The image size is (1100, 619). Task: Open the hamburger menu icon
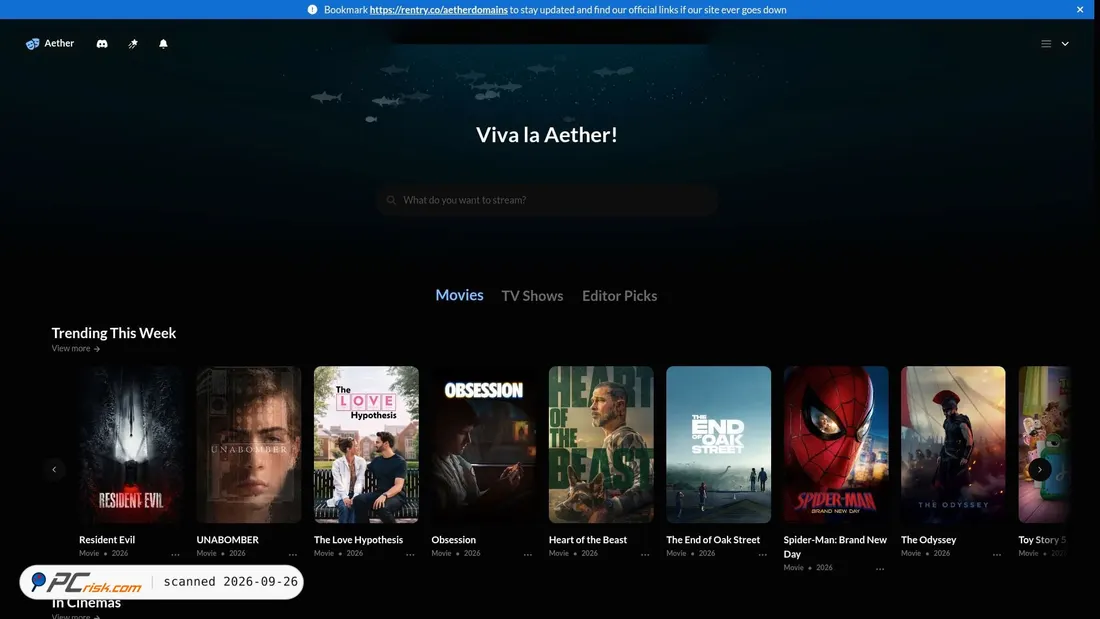point(1046,44)
